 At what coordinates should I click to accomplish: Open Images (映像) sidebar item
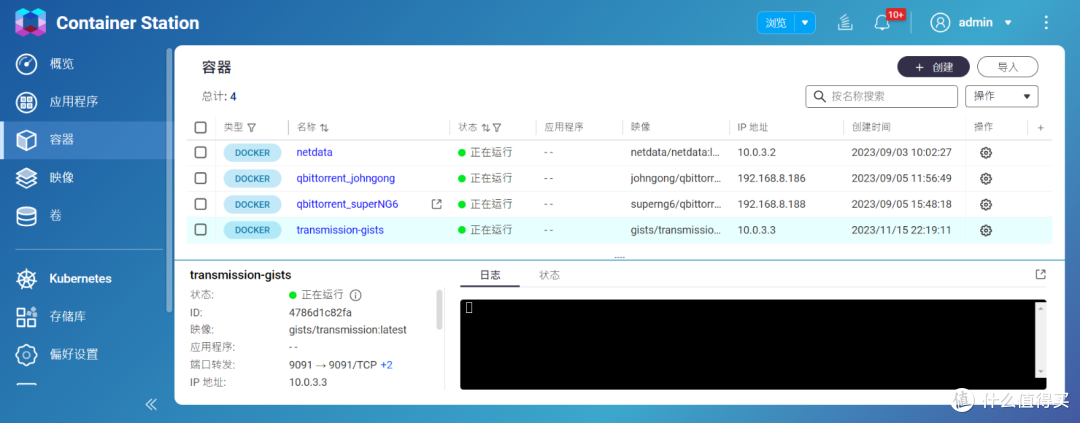[61, 178]
